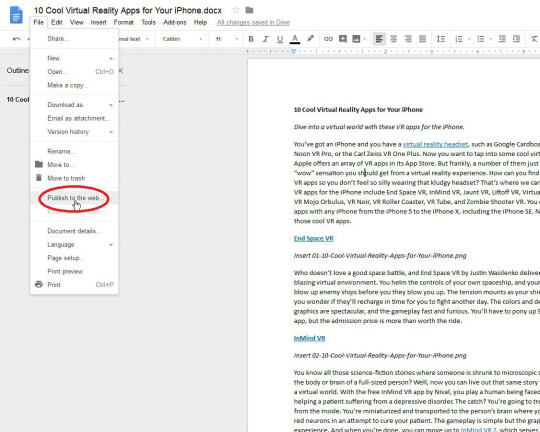
Task: Choose Publish to the web
Action: coord(74,198)
